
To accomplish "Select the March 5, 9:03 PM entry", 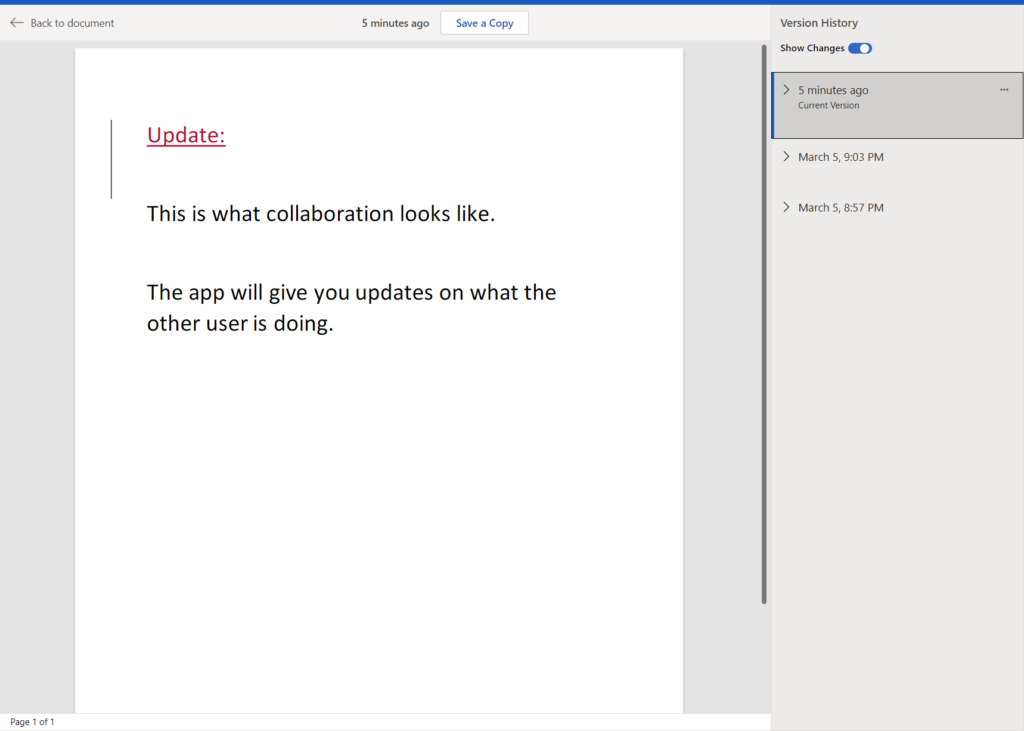I will pyautogui.click(x=897, y=157).
